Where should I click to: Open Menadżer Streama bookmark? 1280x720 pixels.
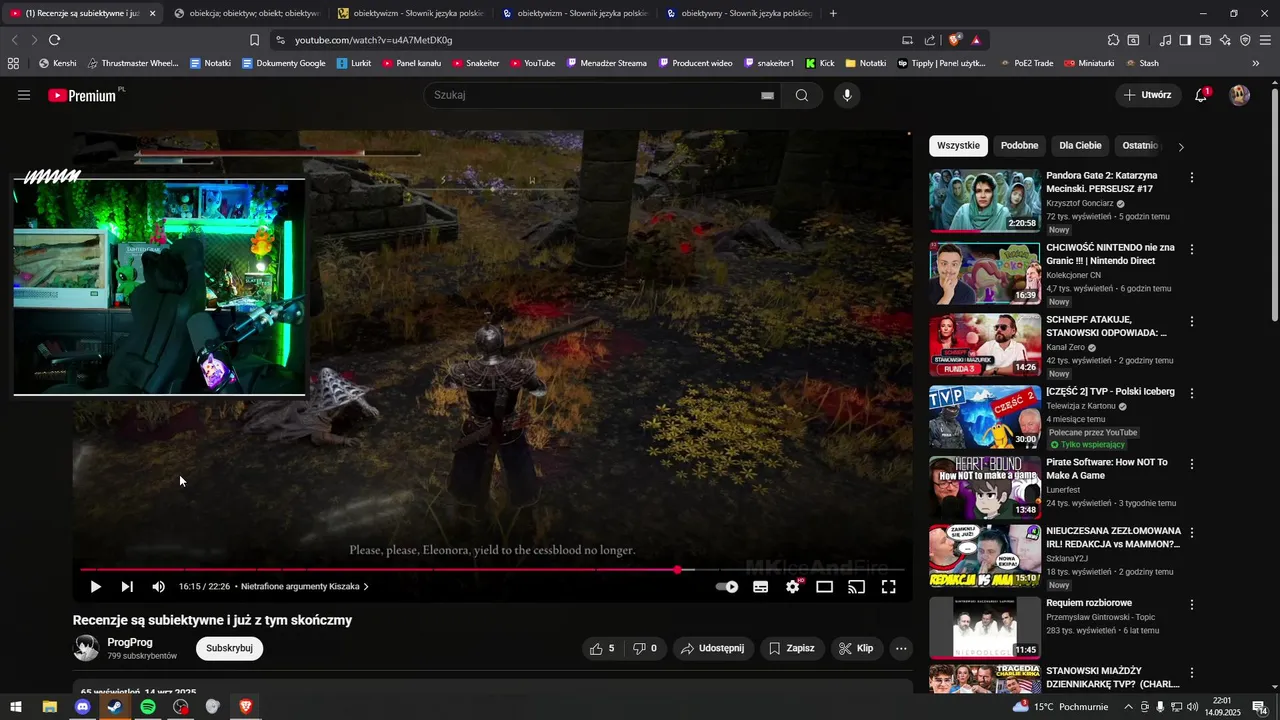(606, 63)
